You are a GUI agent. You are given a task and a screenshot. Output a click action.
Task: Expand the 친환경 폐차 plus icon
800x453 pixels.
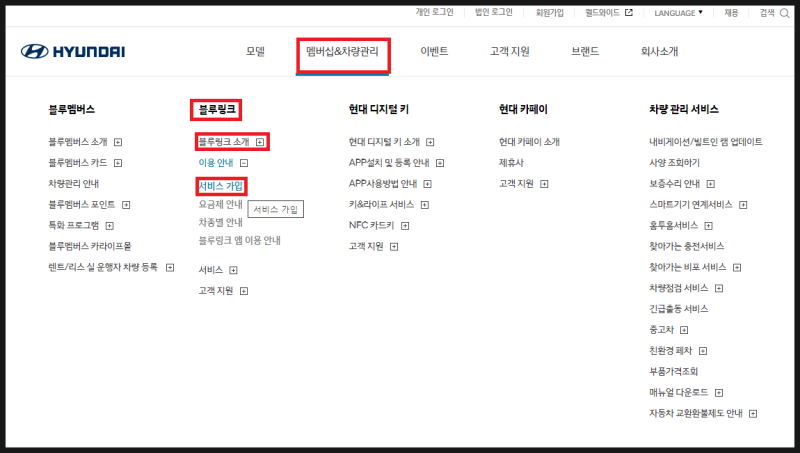pyautogui.click(x=703, y=351)
